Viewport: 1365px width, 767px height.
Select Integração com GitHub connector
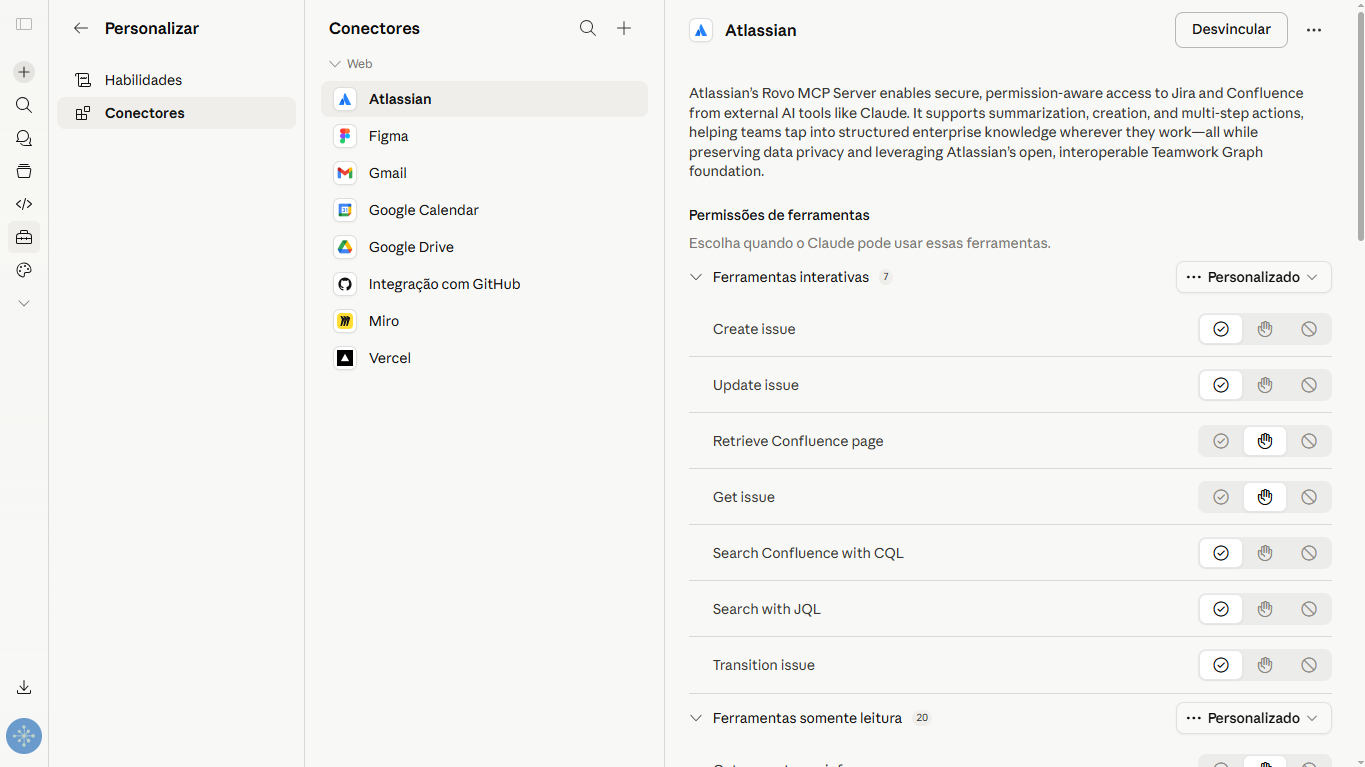click(x=484, y=284)
